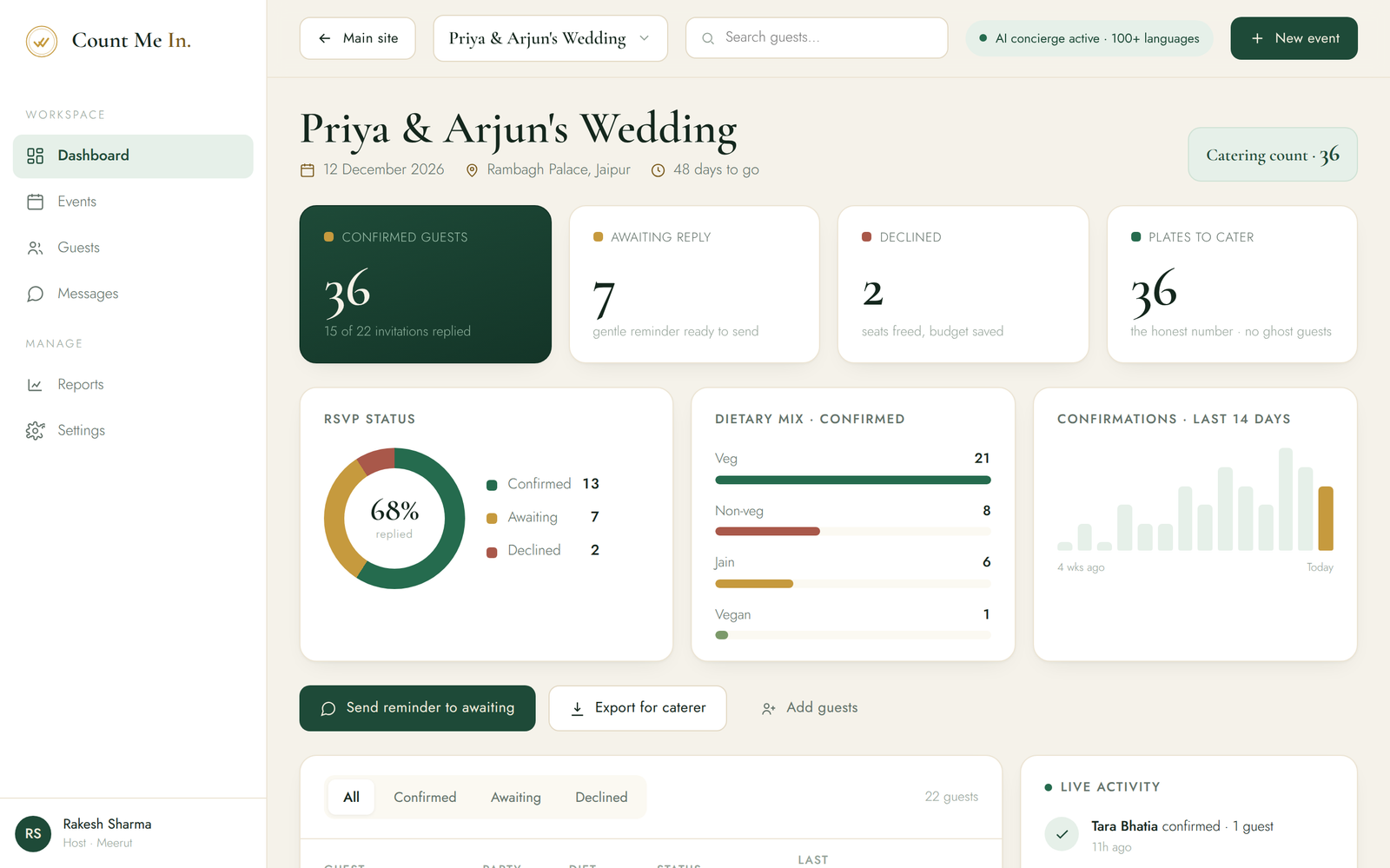This screenshot has height=868, width=1390.
Task: Click the '22 guests' count text
Action: pyautogui.click(x=951, y=797)
